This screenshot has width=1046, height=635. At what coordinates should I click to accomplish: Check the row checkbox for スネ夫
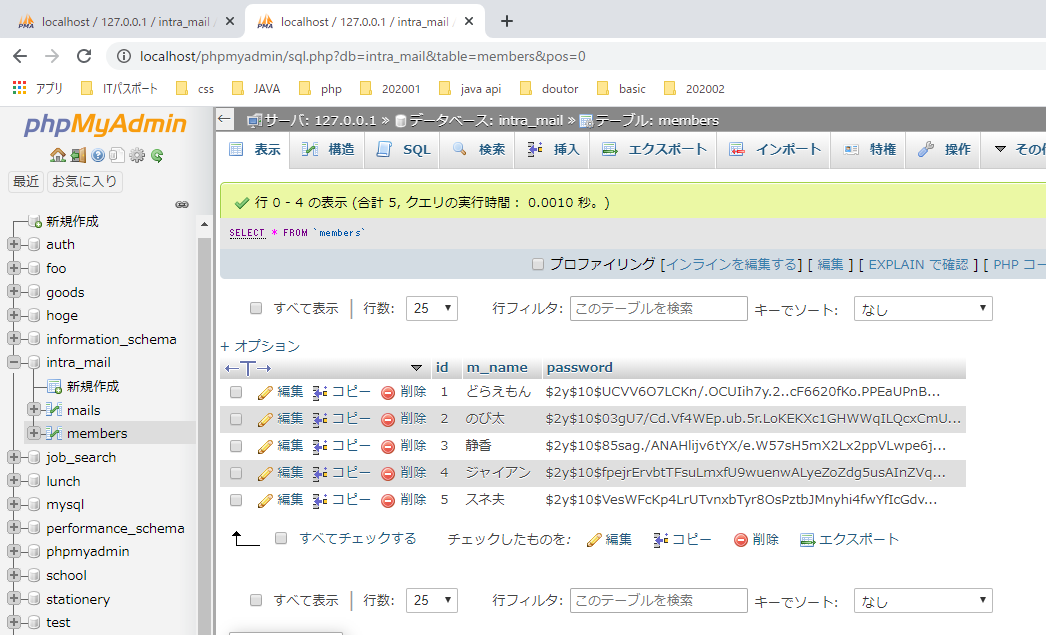[235, 500]
